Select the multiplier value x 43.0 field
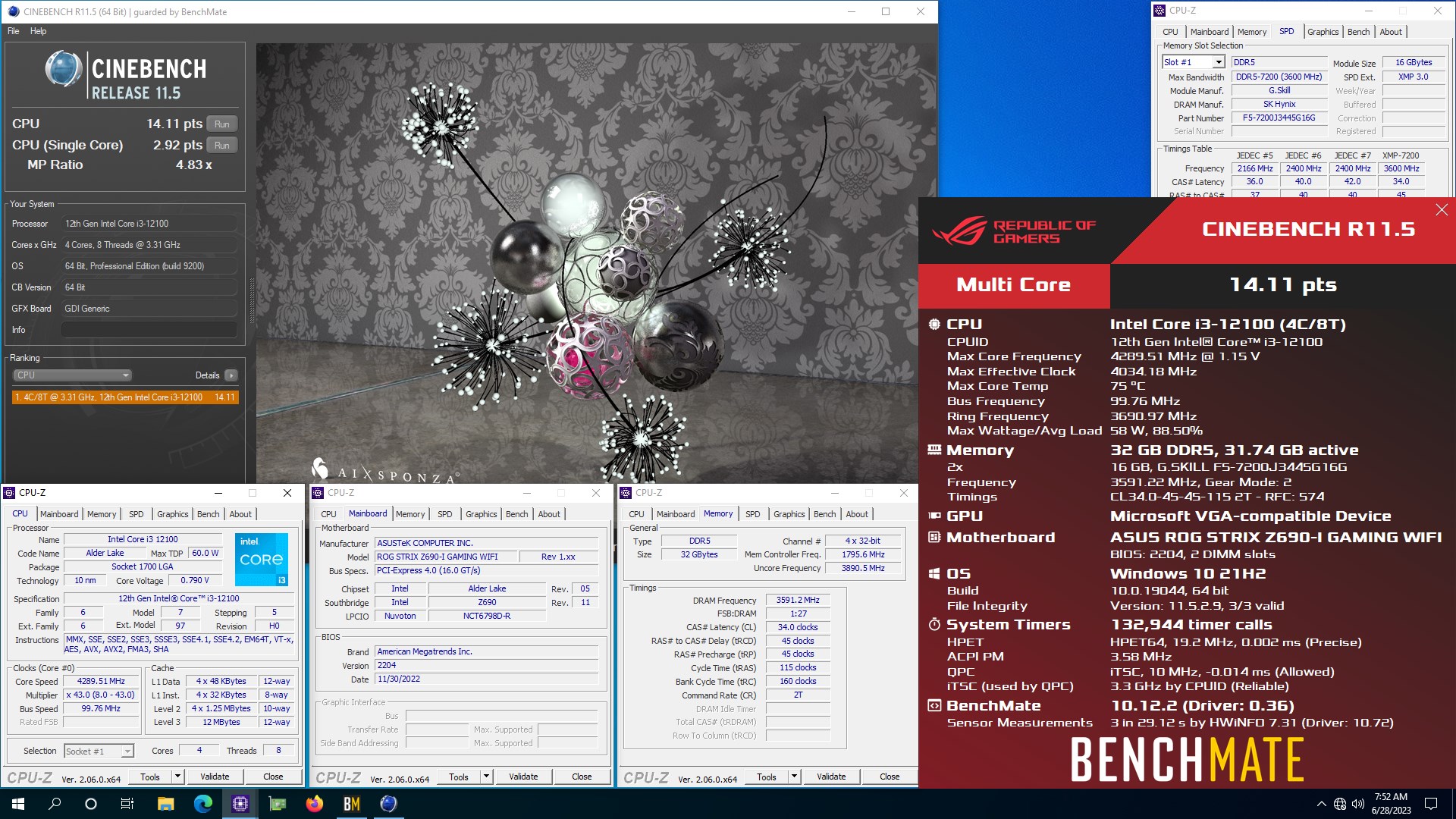 pos(101,695)
